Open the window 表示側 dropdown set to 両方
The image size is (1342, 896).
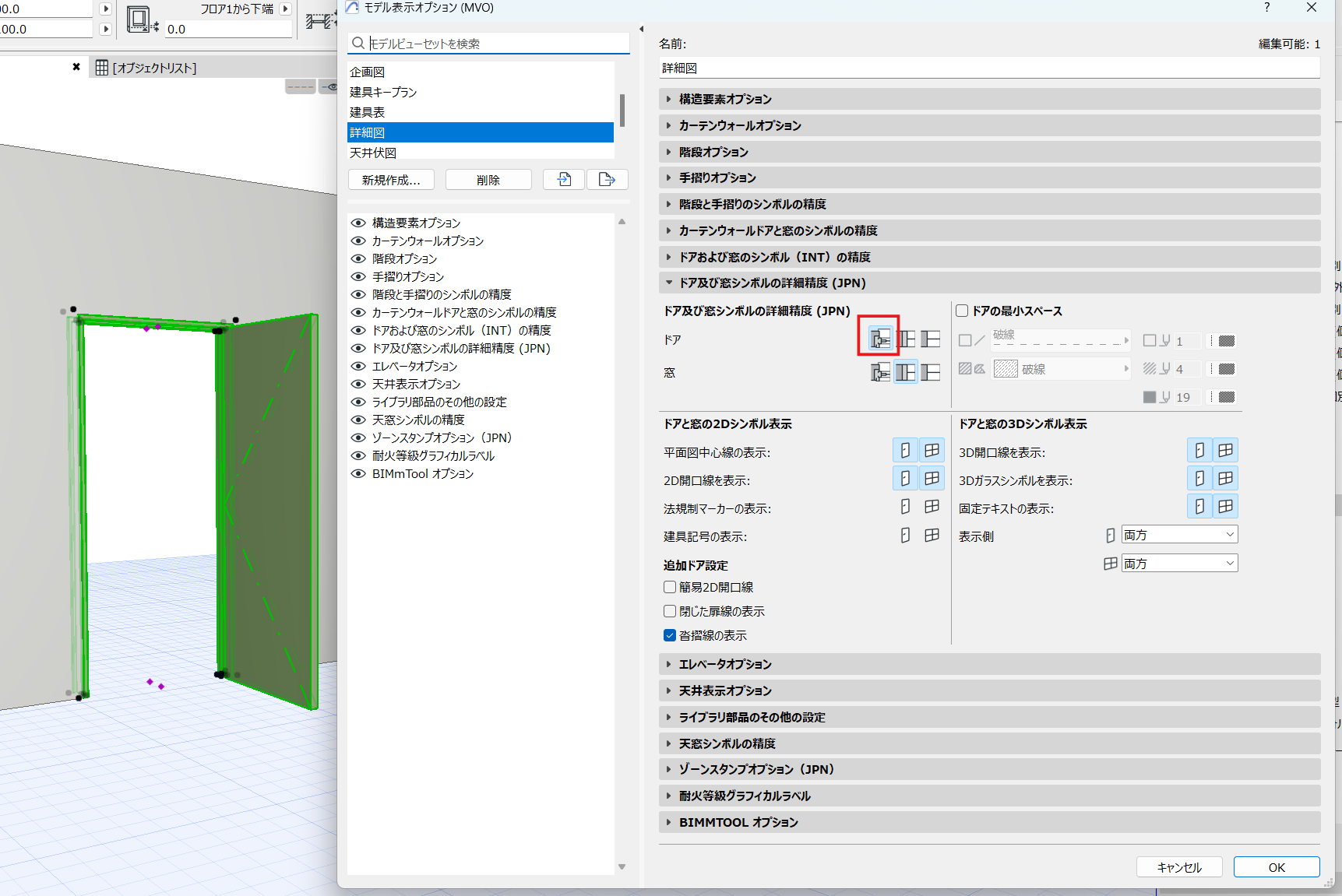pyautogui.click(x=1179, y=564)
